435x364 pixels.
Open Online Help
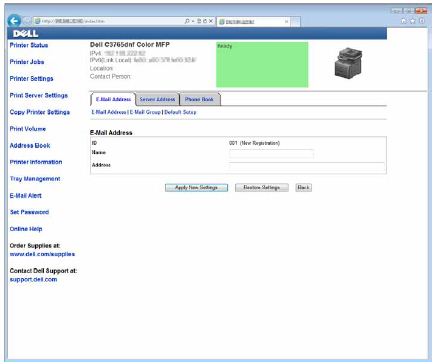pyautogui.click(x=26, y=229)
